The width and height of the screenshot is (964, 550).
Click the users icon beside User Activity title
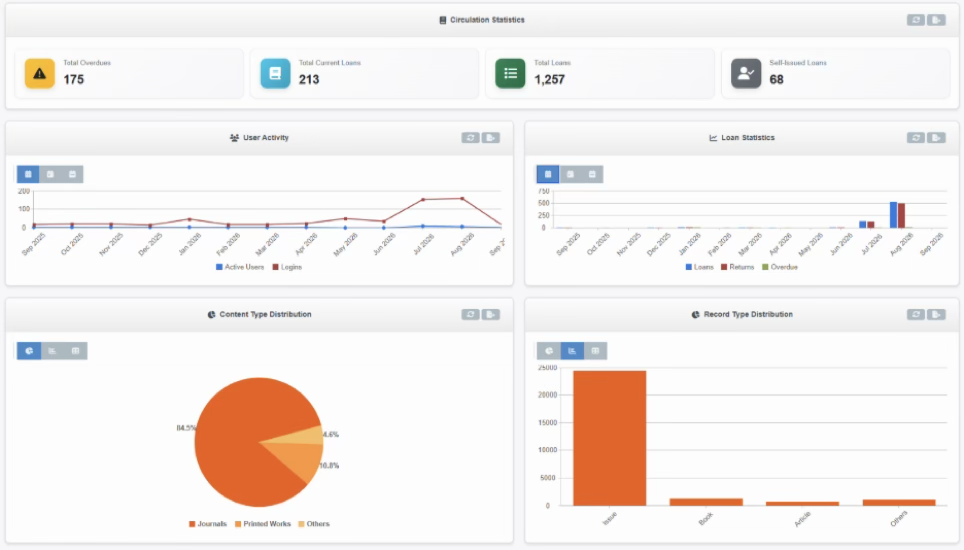(234, 138)
